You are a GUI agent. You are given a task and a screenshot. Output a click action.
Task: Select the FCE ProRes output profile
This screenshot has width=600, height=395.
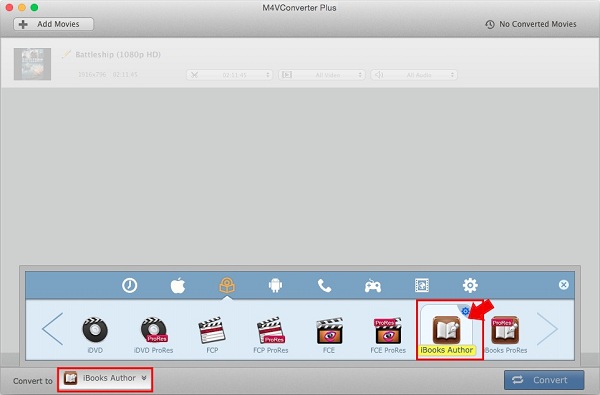point(388,335)
